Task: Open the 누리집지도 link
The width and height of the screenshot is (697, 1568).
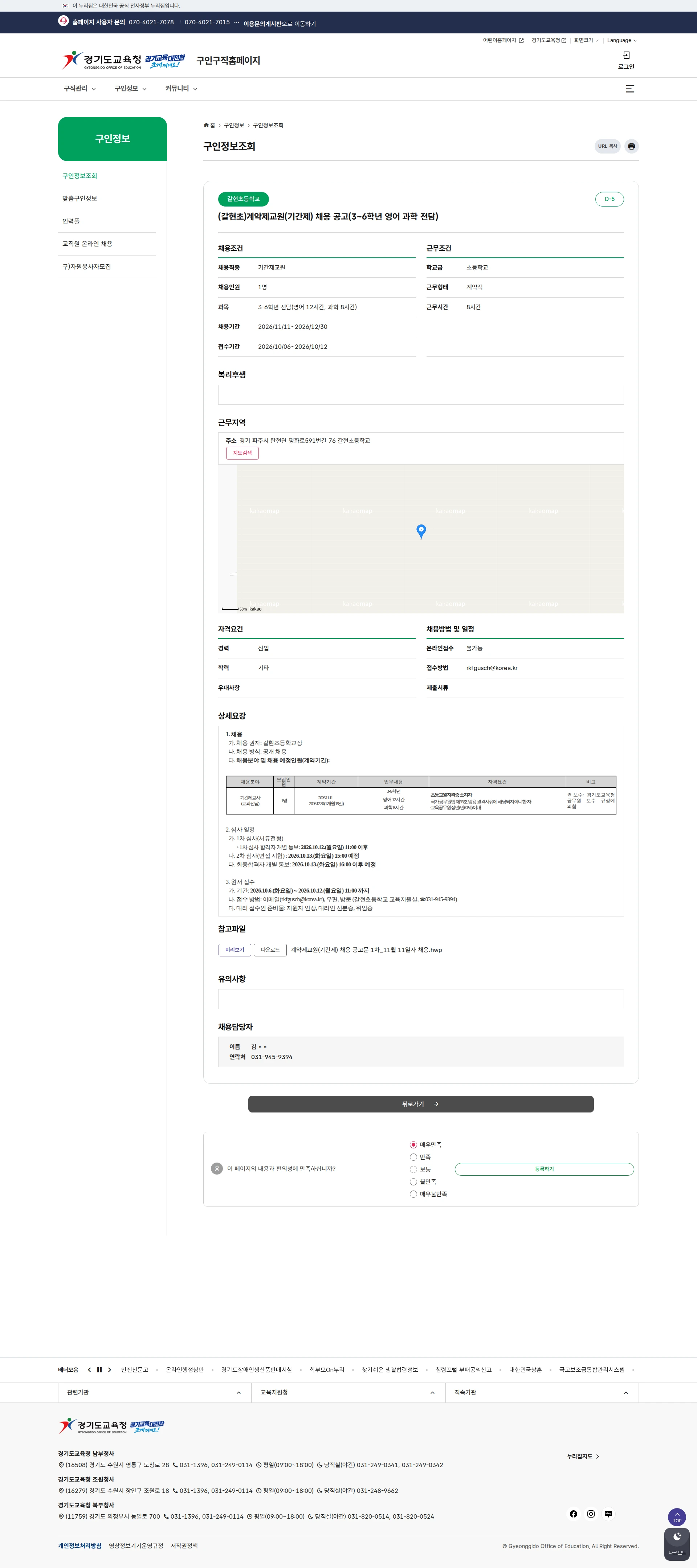Action: point(583,1457)
